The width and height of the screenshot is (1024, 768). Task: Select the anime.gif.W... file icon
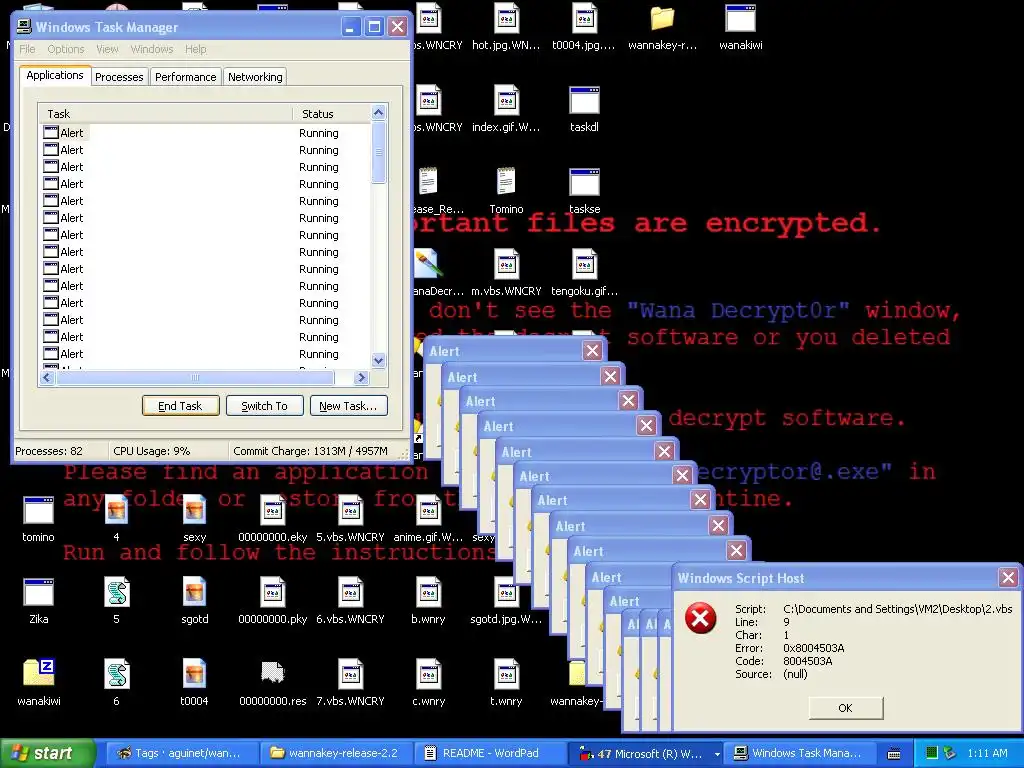[428, 511]
